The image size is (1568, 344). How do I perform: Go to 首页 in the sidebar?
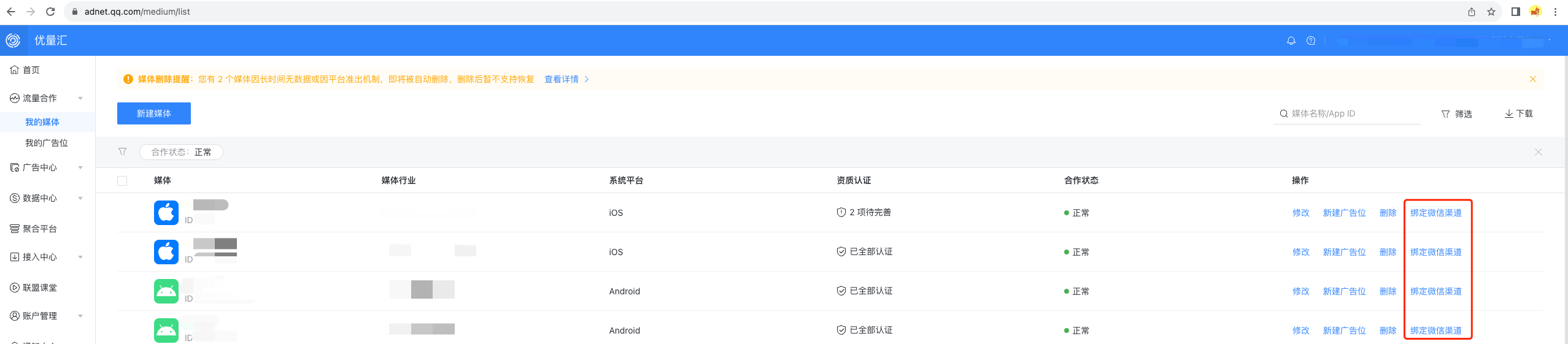pyautogui.click(x=31, y=70)
